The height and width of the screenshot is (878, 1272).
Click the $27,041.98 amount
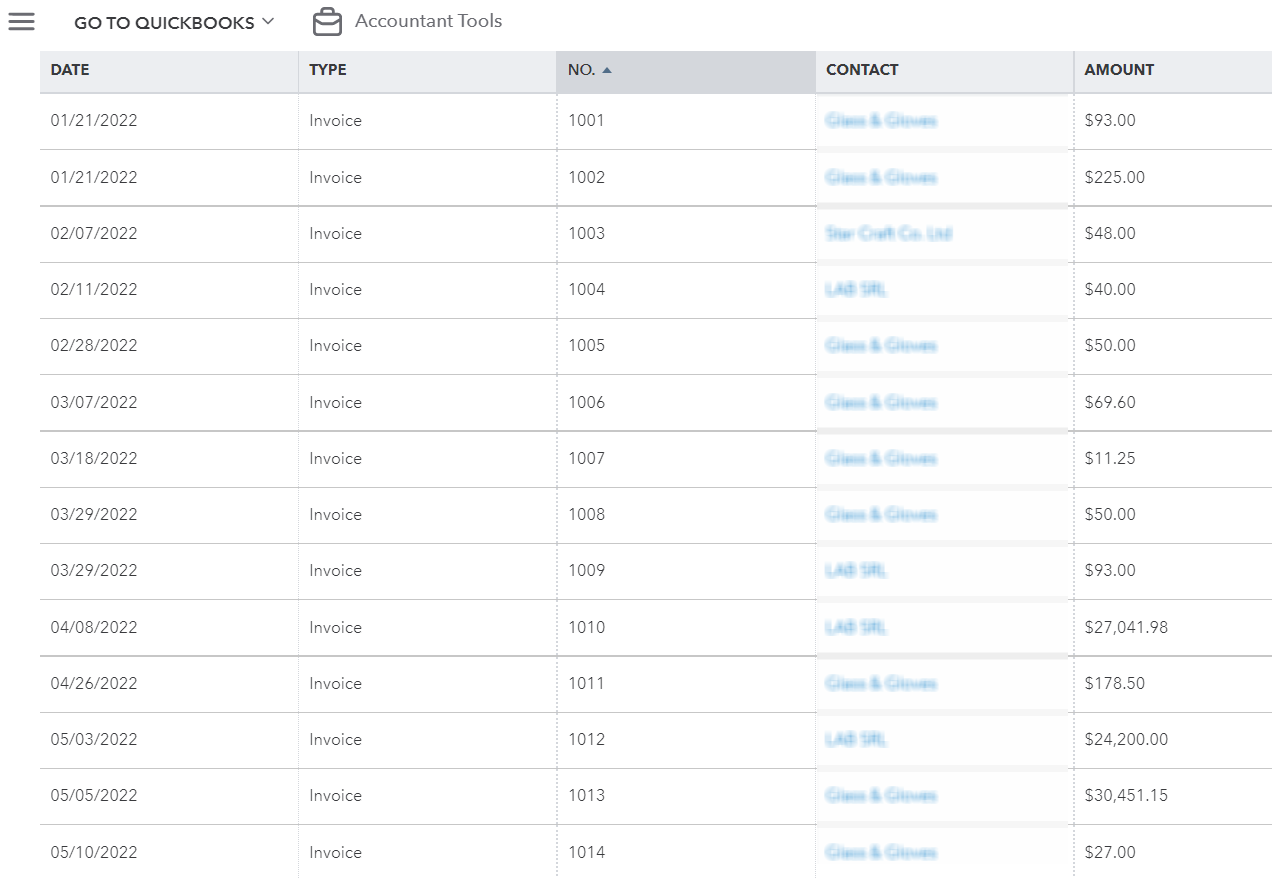click(1126, 627)
